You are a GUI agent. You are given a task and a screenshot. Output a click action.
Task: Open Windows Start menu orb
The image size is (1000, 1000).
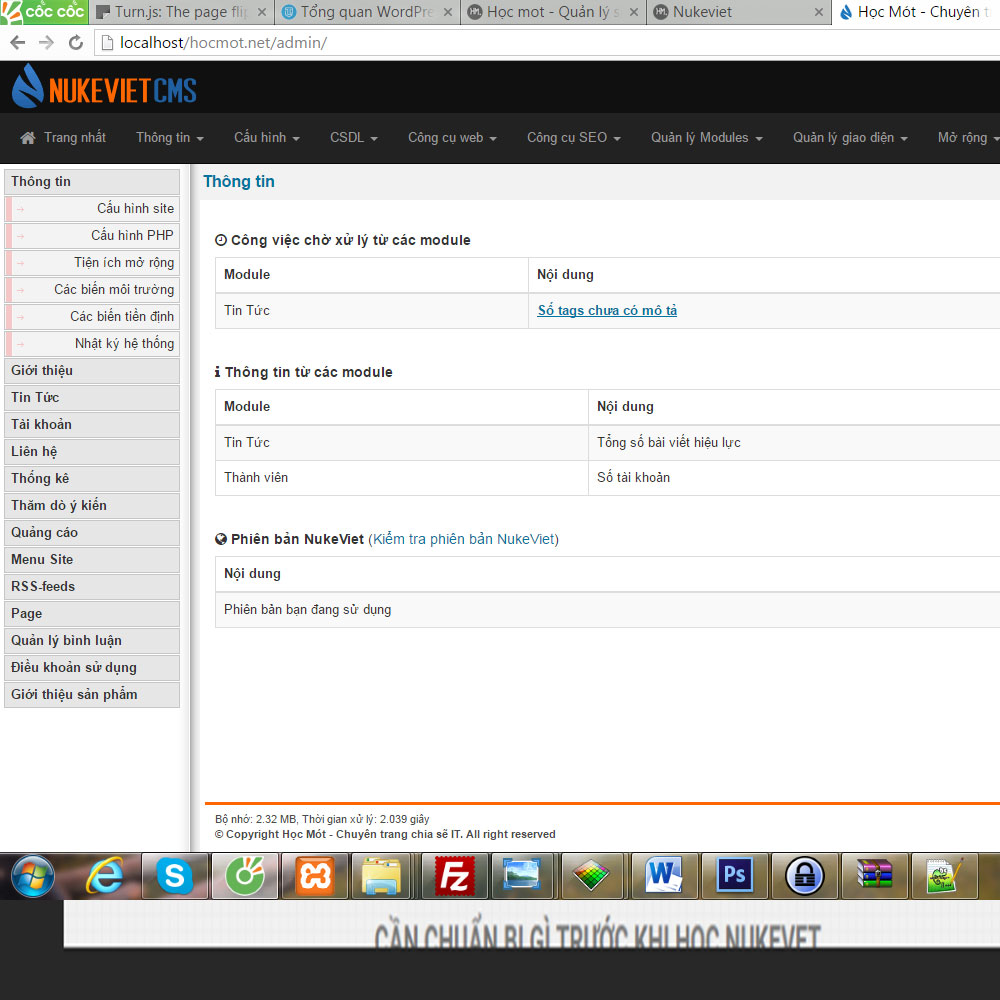pos(32,876)
